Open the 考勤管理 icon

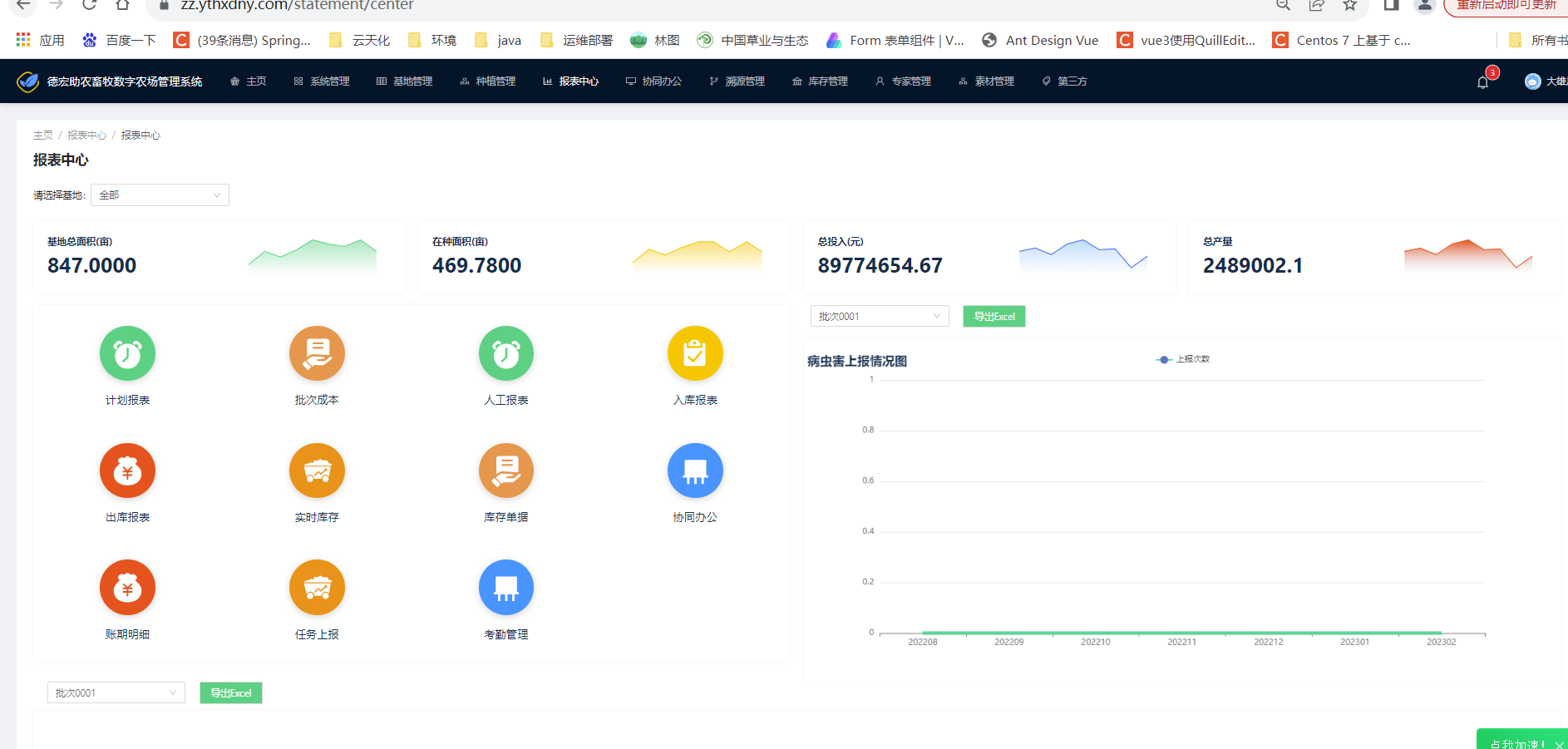click(x=506, y=588)
